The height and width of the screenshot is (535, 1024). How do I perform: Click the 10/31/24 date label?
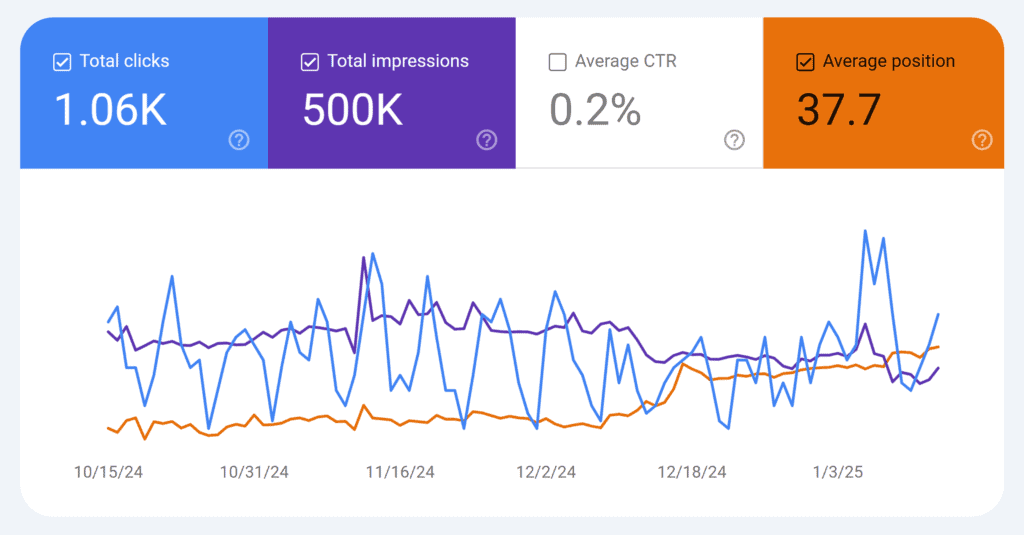click(254, 472)
